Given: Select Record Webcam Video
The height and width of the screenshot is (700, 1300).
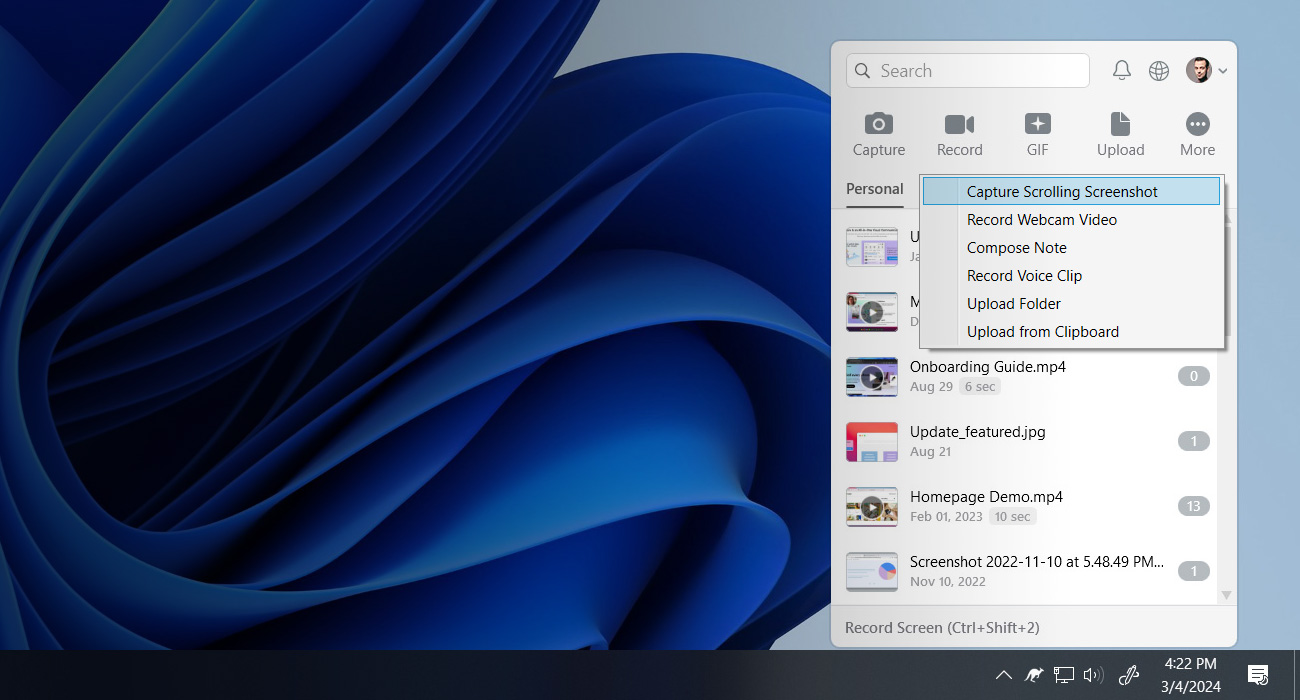Looking at the screenshot, I should pyautogui.click(x=1041, y=219).
